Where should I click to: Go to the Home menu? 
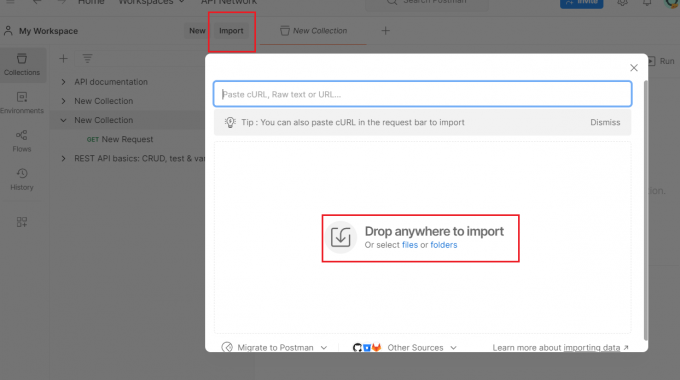[91, 3]
